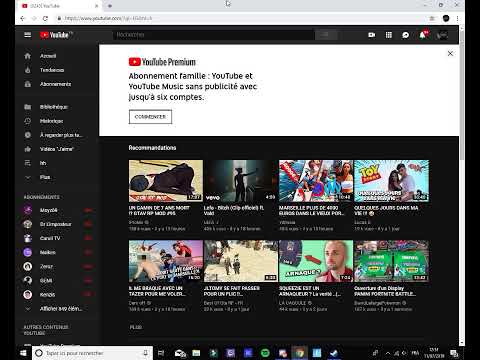This screenshot has width=480, height=360.
Task: Open 'MARSEILLE PLUS DE 4000 EUROS' thumbnail
Action: pyautogui.click(x=316, y=181)
